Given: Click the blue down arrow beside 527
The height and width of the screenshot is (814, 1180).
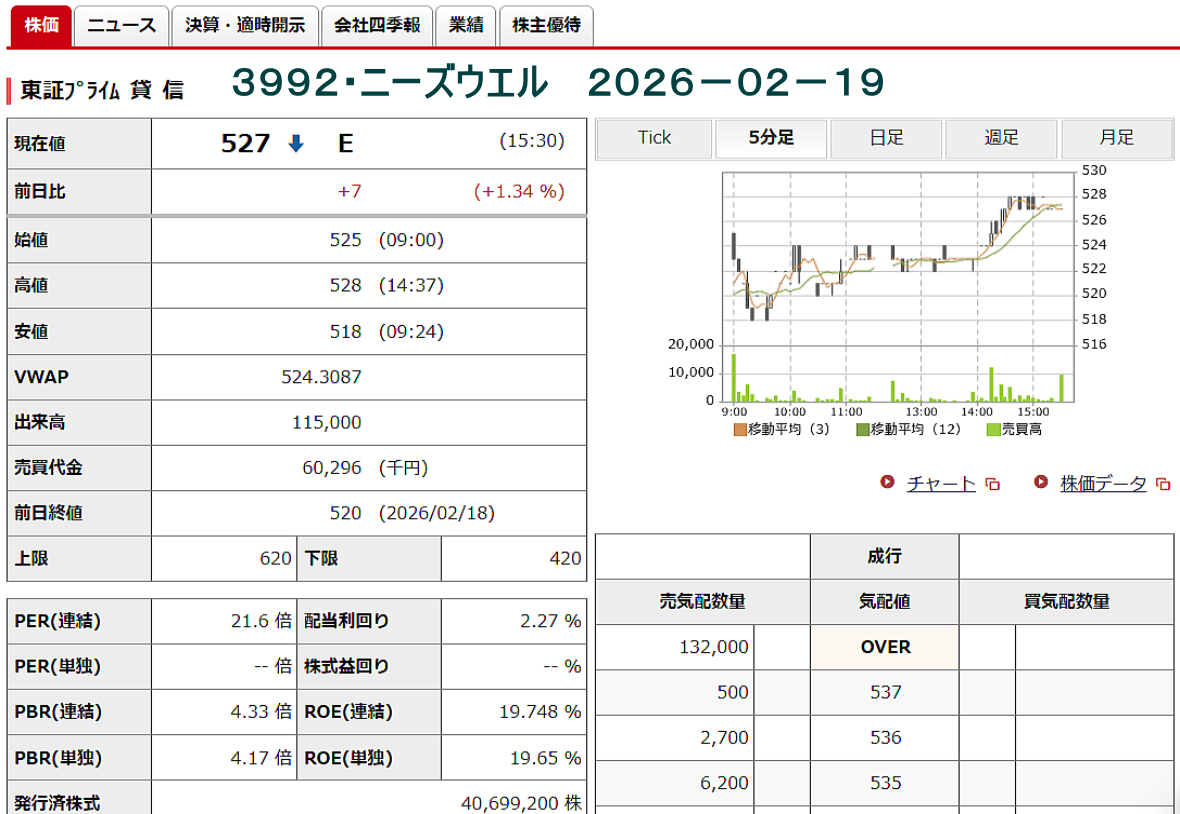Looking at the screenshot, I should [295, 144].
